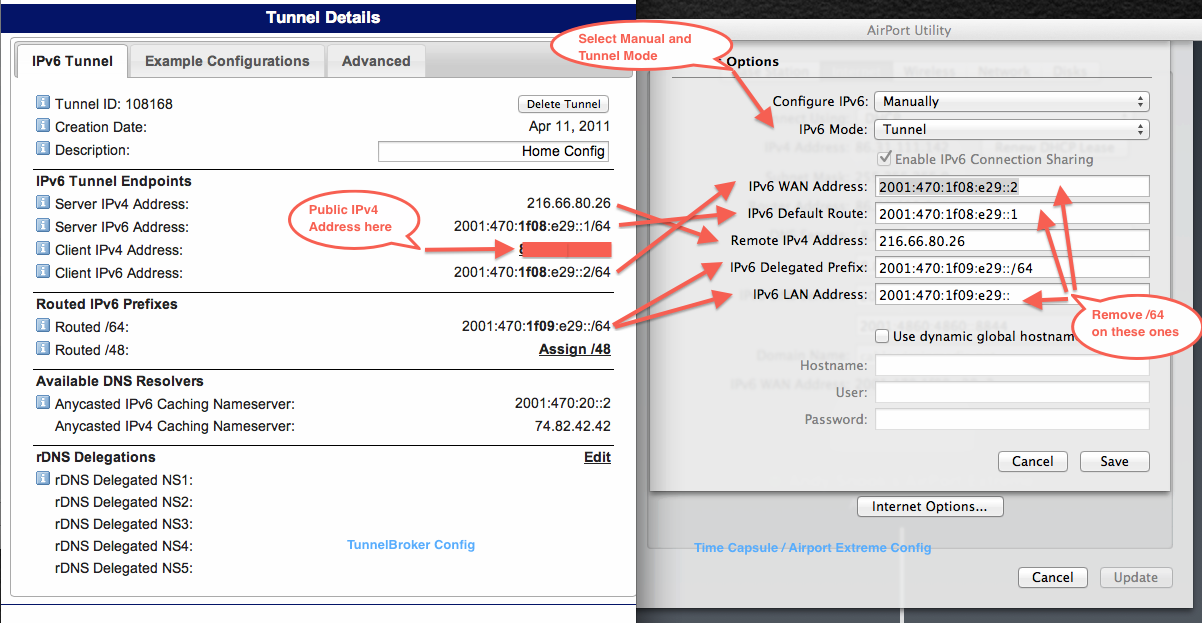Click Save in the Options sheet
Screen dimensions: 1202x623
[x=1114, y=462]
